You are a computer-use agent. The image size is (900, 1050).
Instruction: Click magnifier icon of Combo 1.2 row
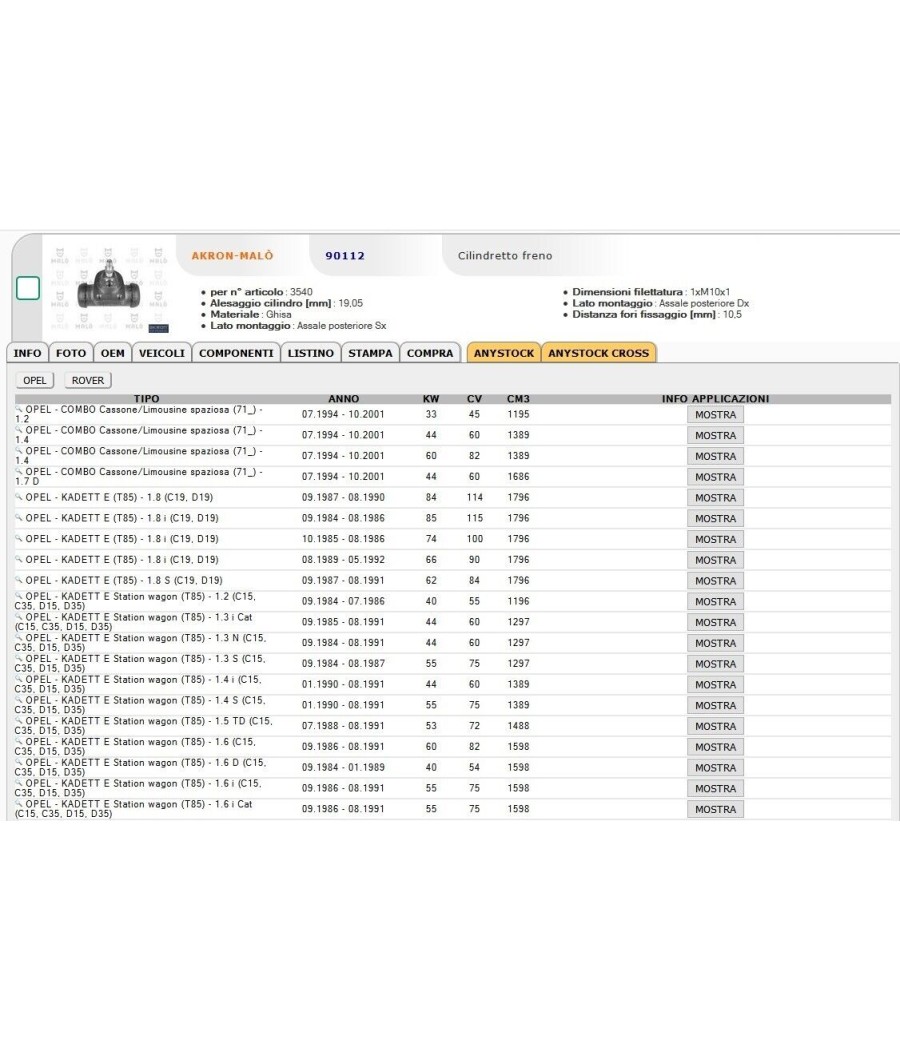[19, 408]
